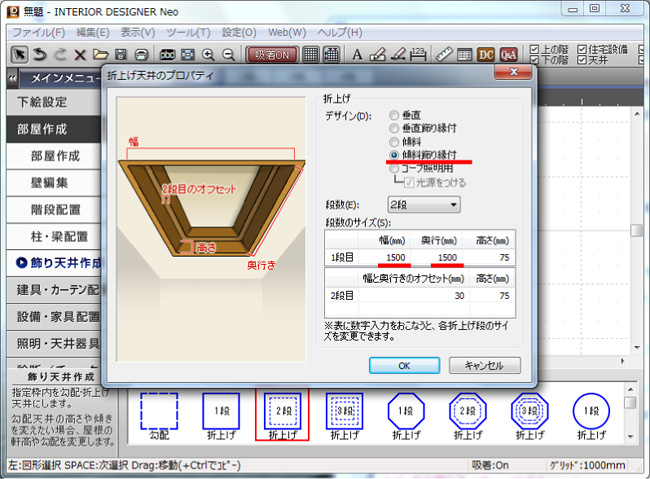This screenshot has height=479, width=650.
Task: Select the 傾斜 radio button
Action: tap(395, 142)
